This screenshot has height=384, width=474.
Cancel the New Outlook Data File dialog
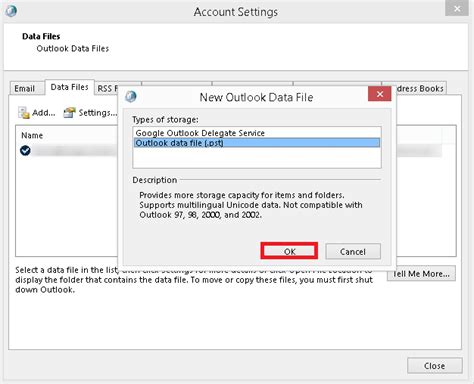(353, 251)
